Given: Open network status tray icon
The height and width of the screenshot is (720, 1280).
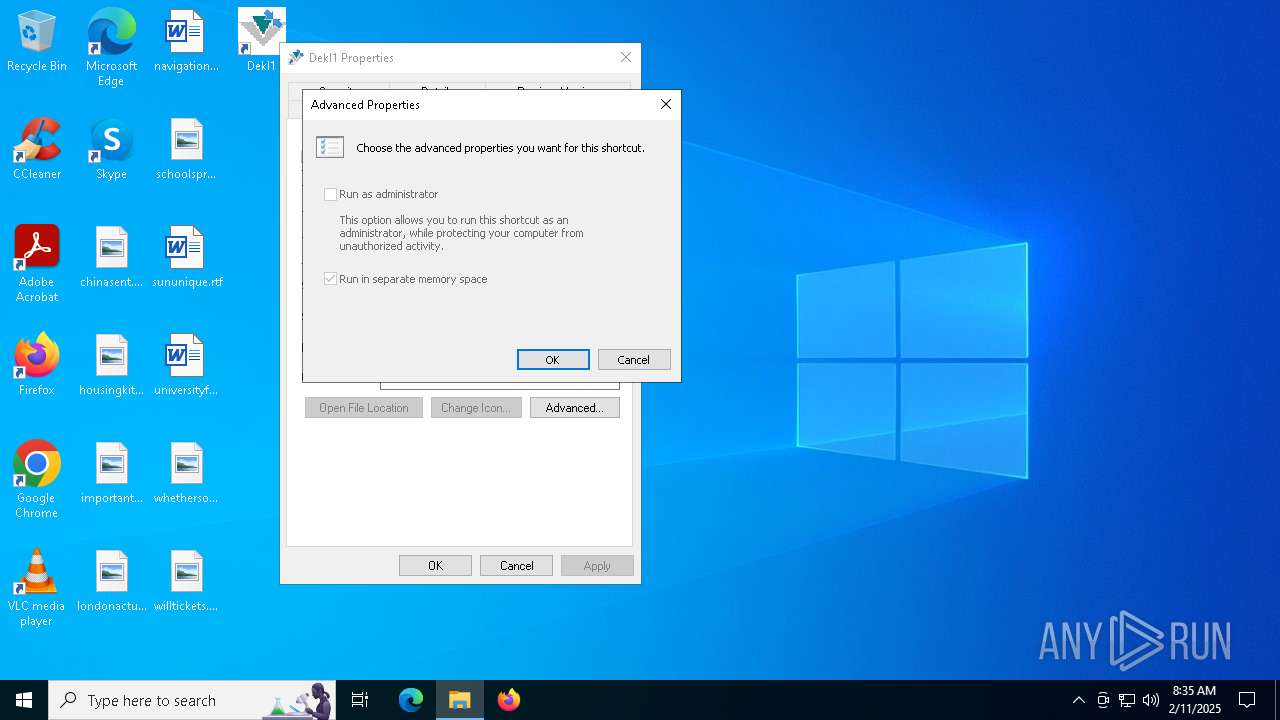Looking at the screenshot, I should pos(1127,700).
